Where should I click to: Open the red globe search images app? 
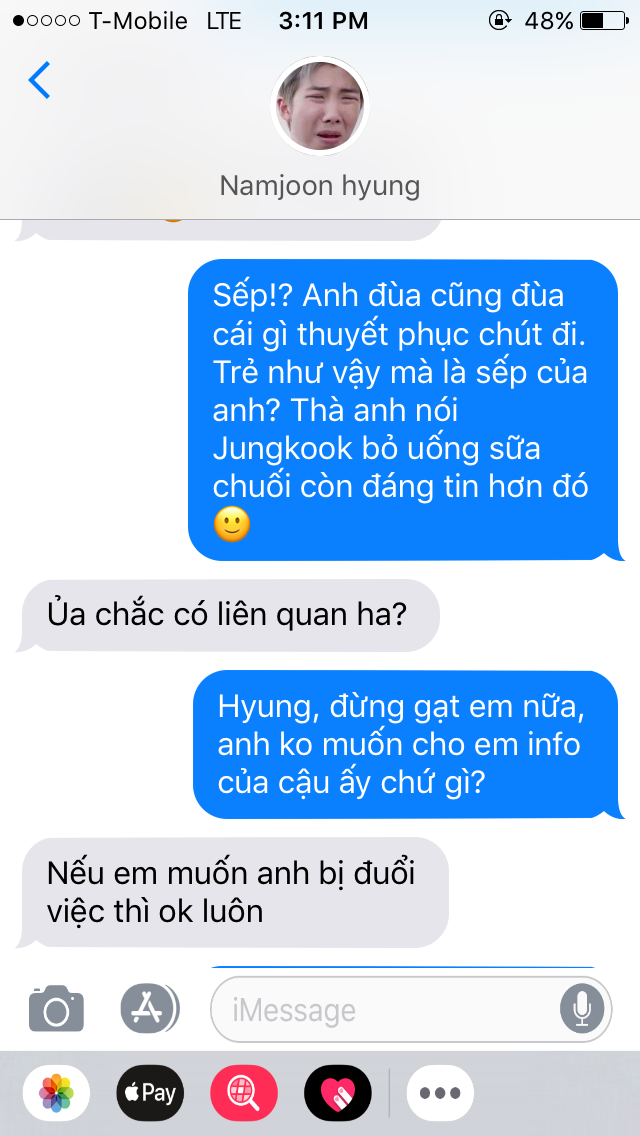244,1093
